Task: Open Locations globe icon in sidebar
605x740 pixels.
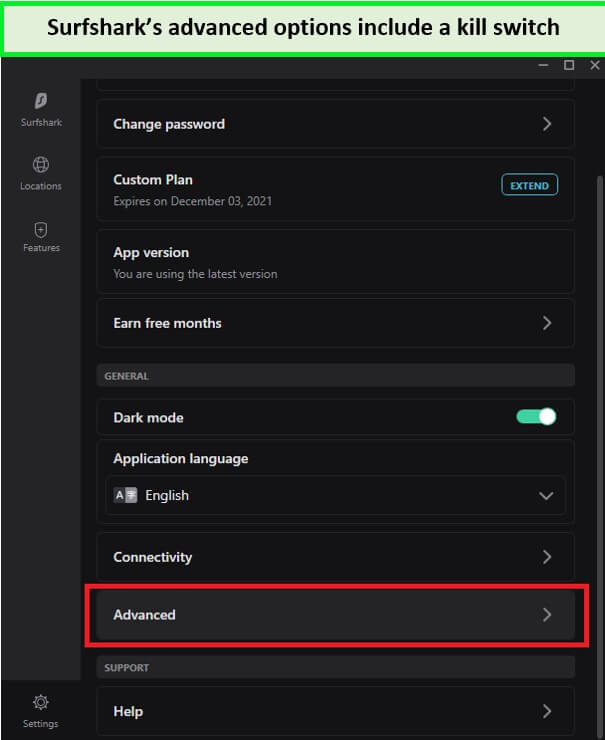Action: click(41, 164)
